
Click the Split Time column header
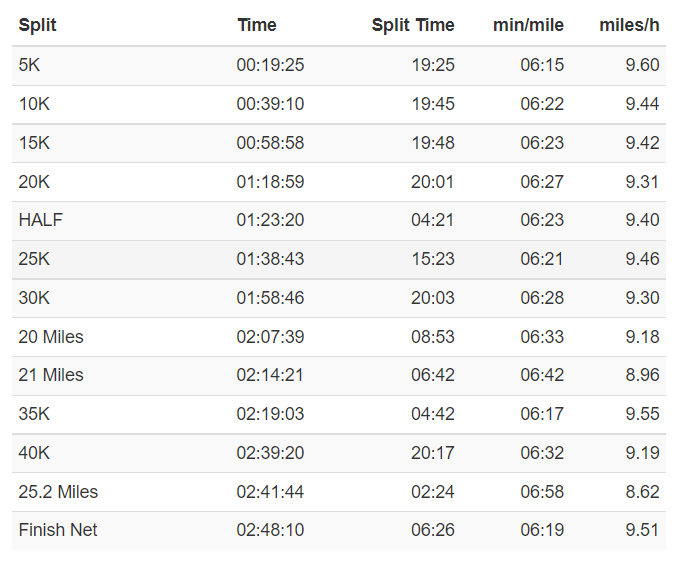(x=413, y=25)
